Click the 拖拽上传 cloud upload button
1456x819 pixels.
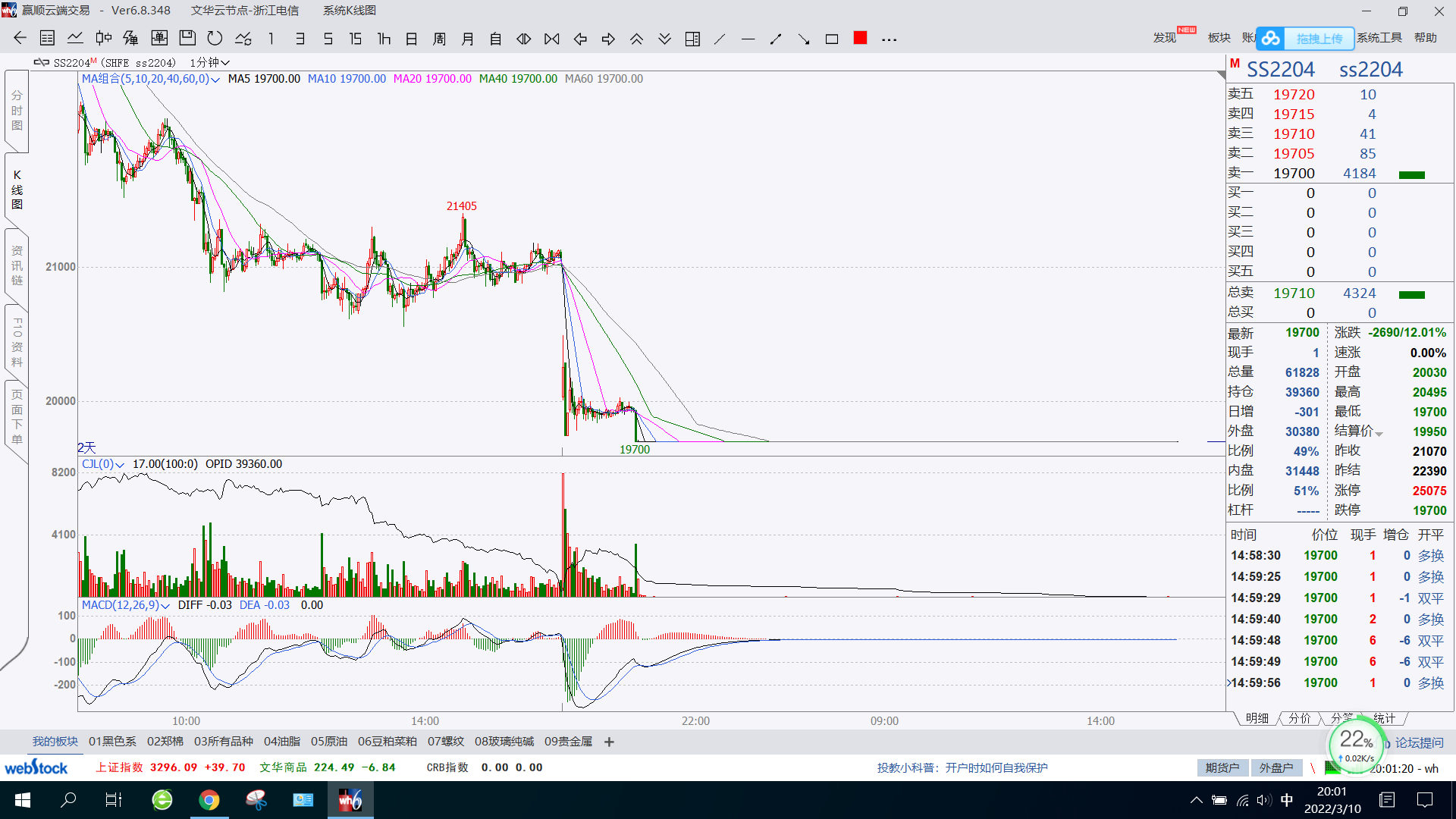coord(1306,39)
